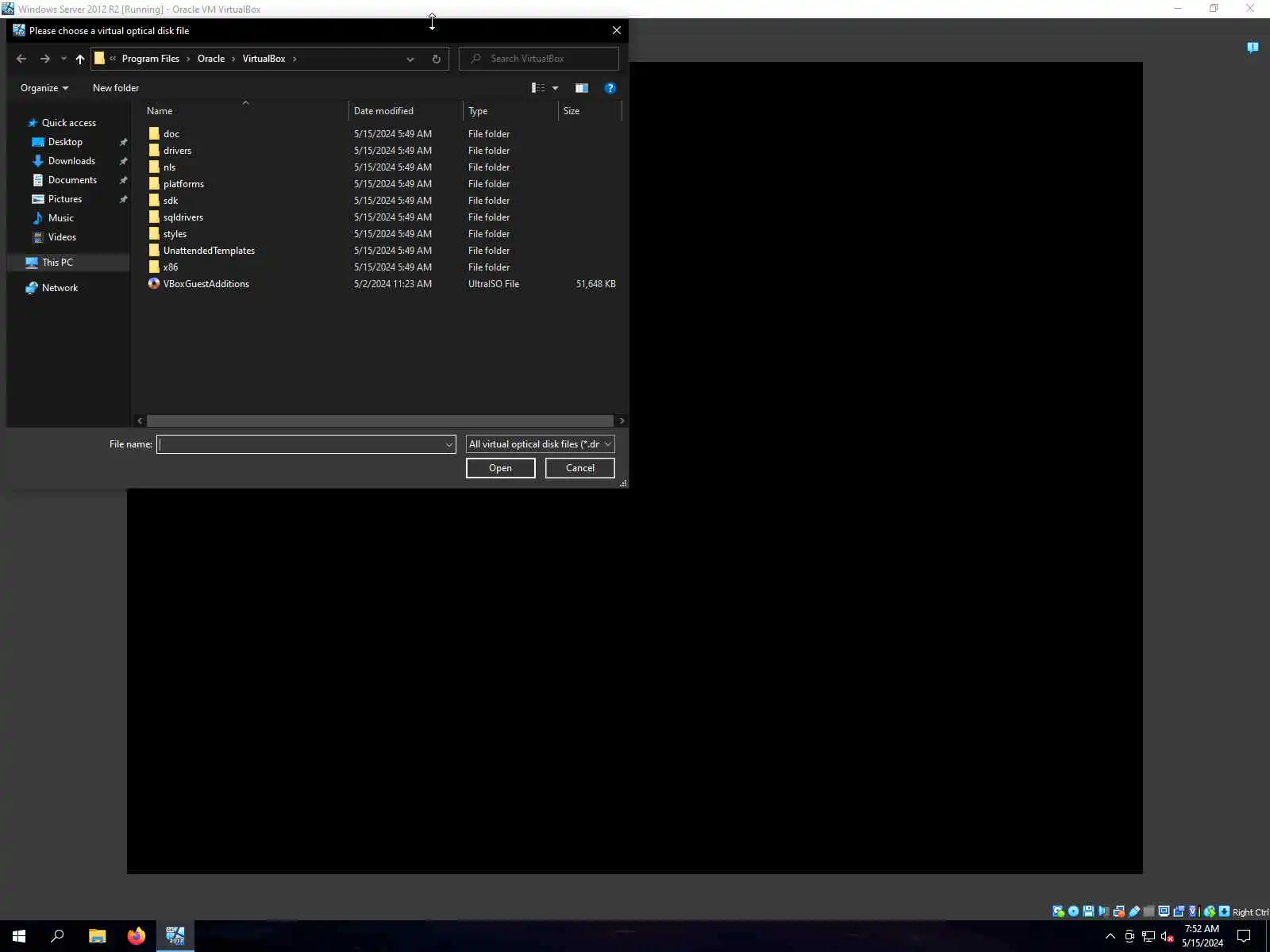The image size is (1270, 952).
Task: Click the change view icon
Action: [x=538, y=88]
